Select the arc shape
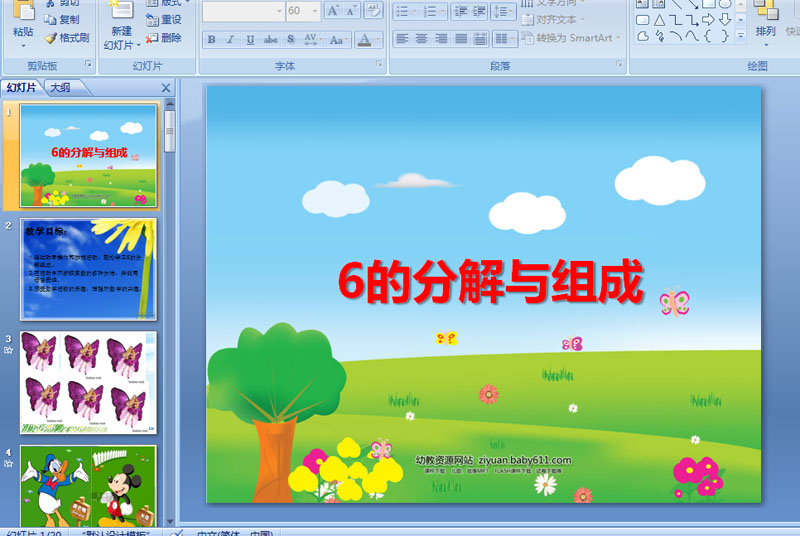The height and width of the screenshot is (536, 800). [676, 36]
